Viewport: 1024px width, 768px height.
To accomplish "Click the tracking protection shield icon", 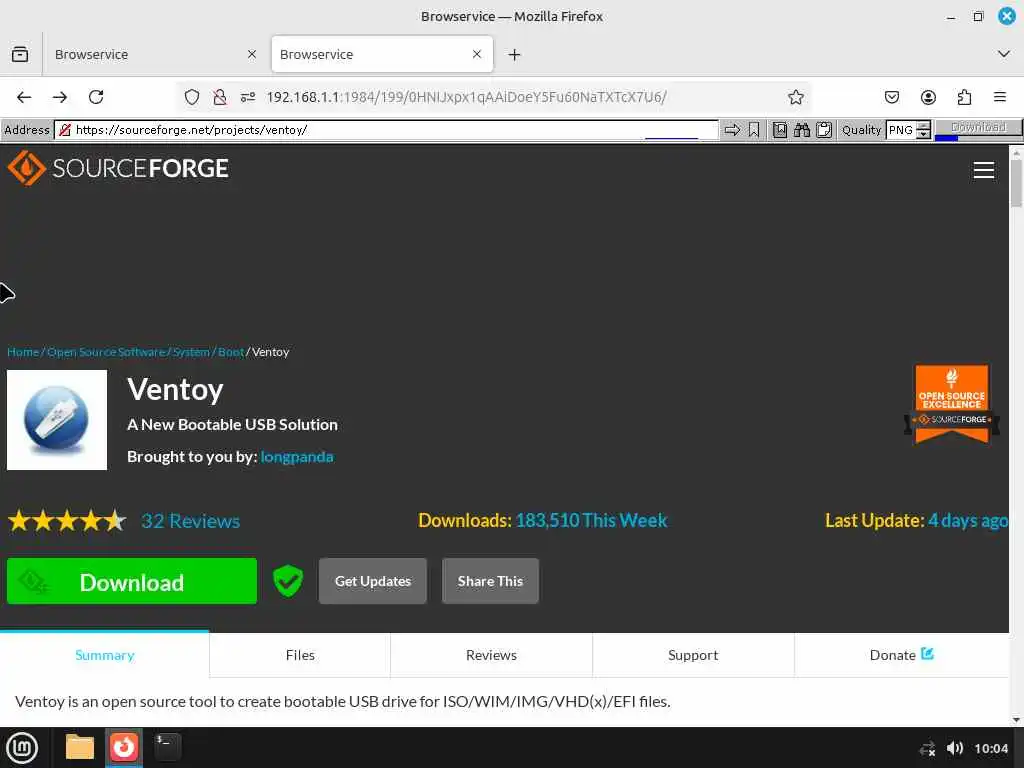I will click(x=191, y=97).
